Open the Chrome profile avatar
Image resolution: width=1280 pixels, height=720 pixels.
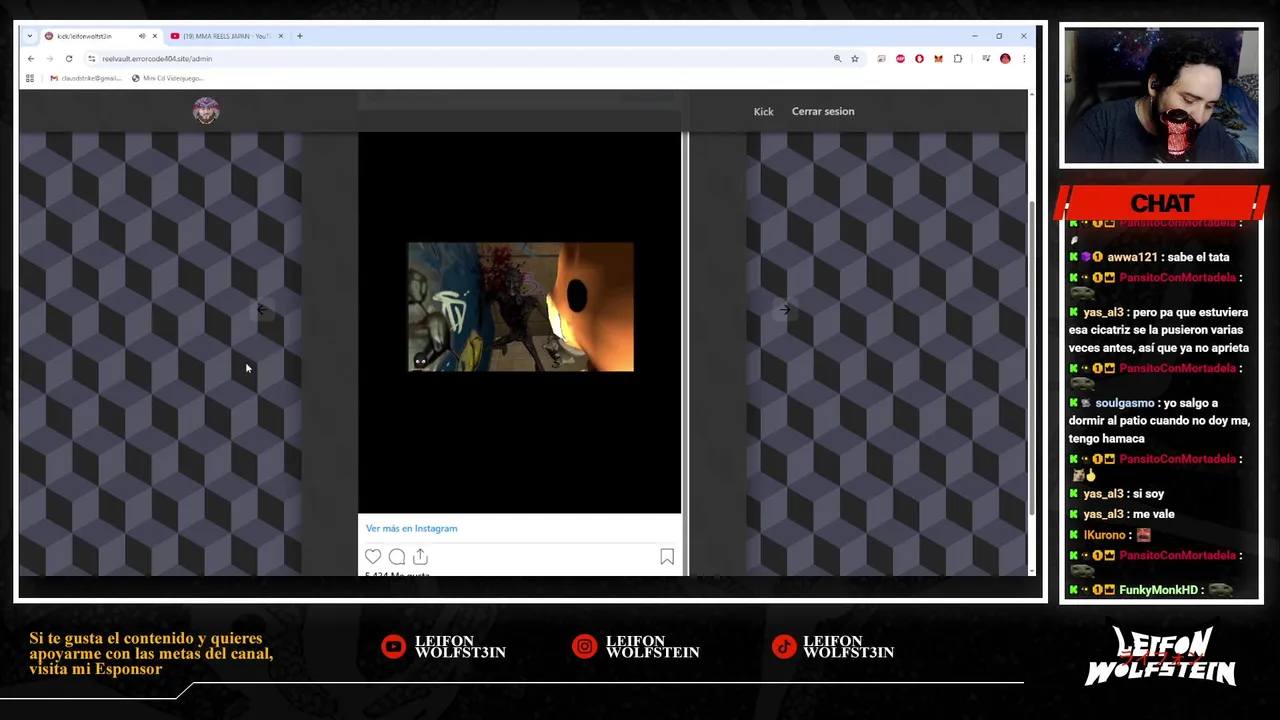(1005, 59)
